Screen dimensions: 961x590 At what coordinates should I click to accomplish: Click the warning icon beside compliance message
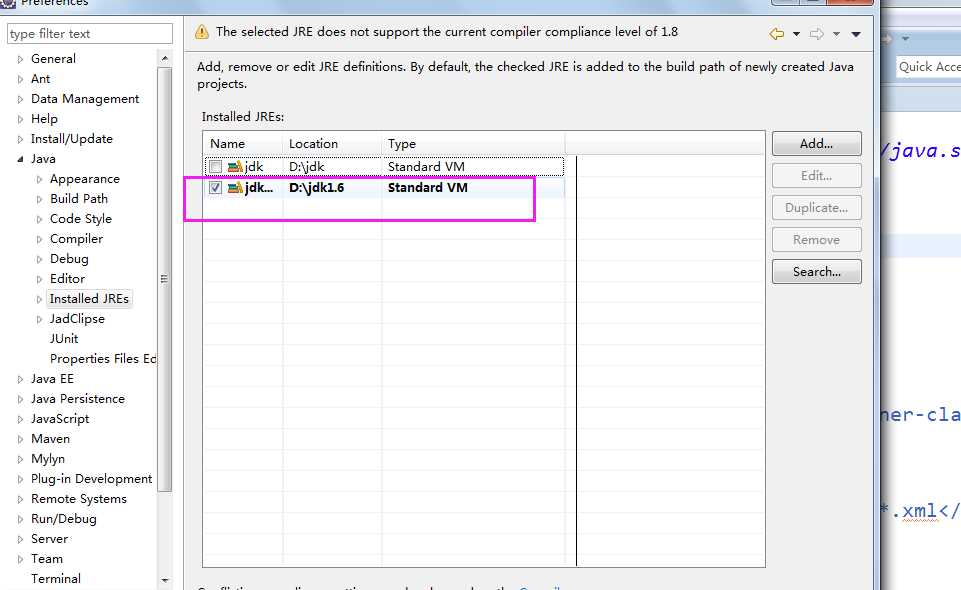(x=202, y=32)
